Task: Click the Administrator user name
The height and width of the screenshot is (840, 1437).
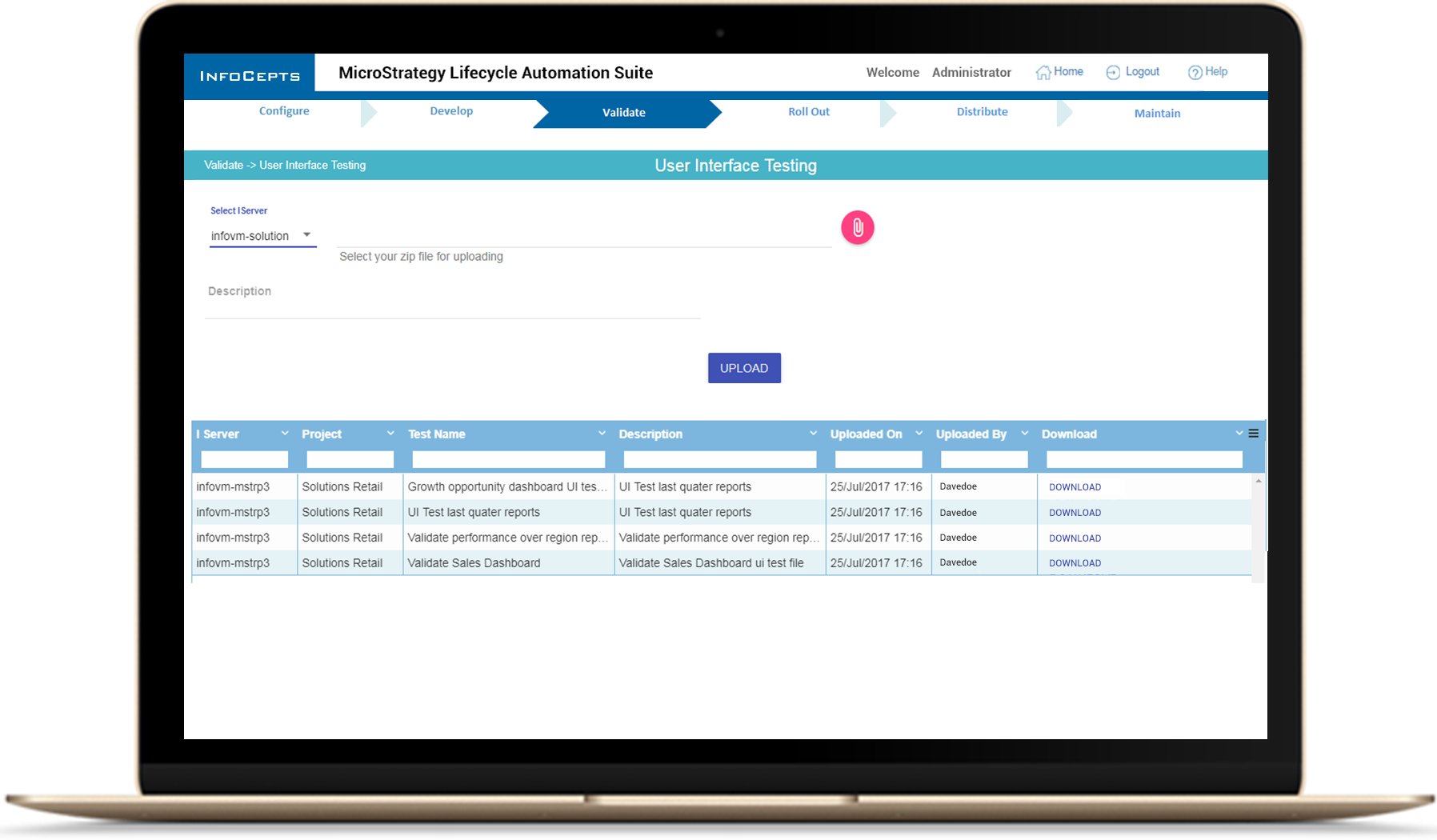Action: point(971,73)
